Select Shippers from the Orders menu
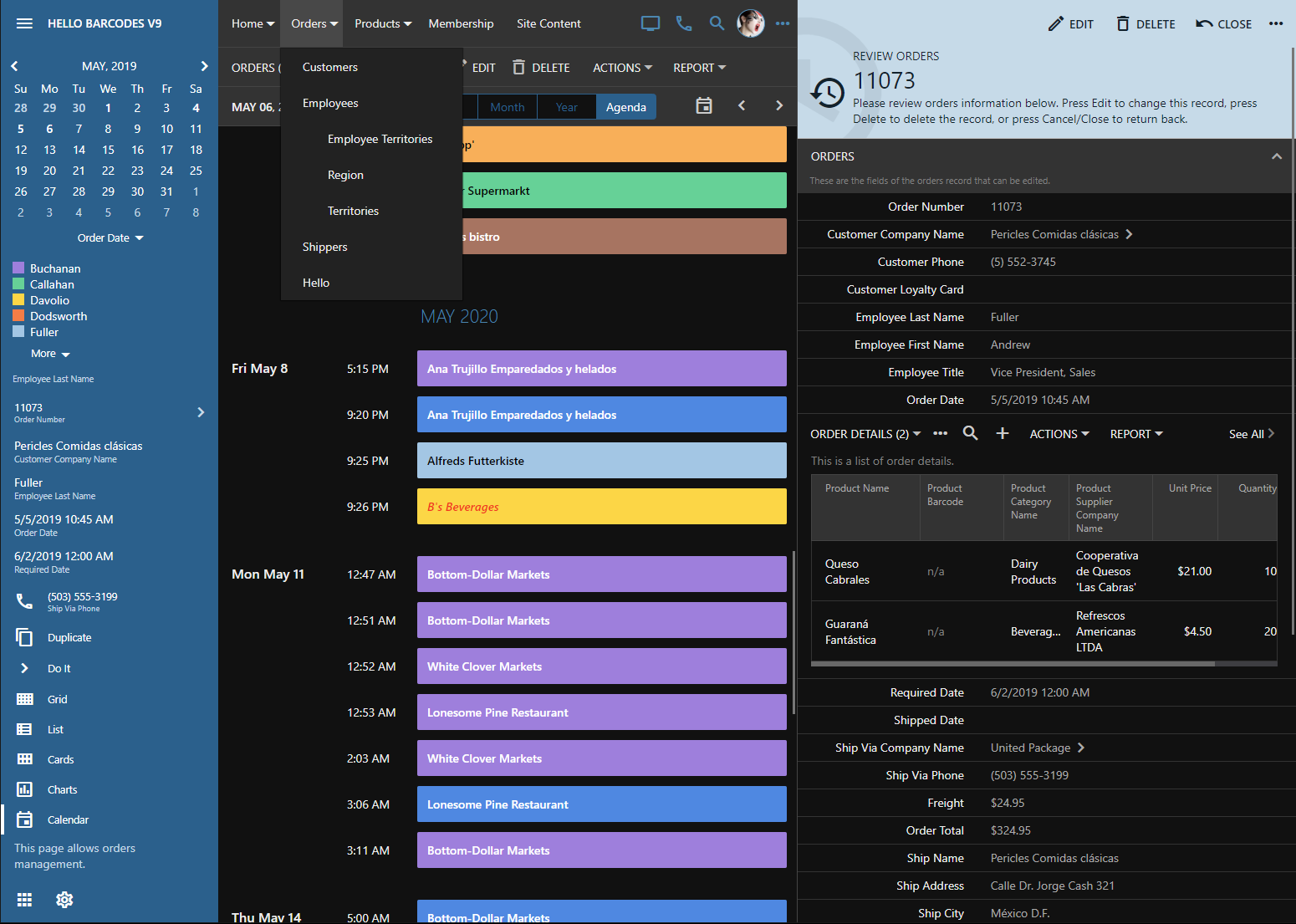Viewport: 1296px width, 924px height. coord(324,247)
